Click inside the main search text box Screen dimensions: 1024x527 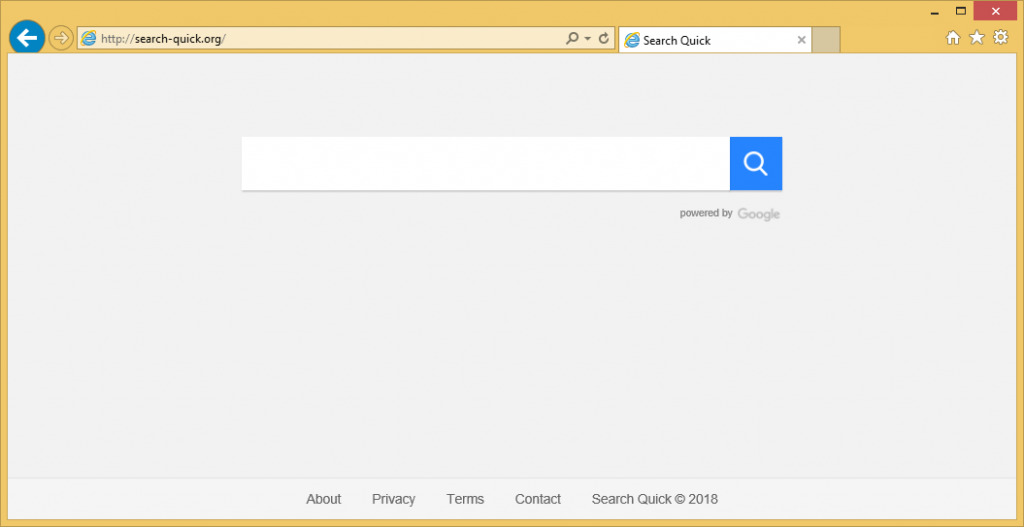pyautogui.click(x=485, y=163)
